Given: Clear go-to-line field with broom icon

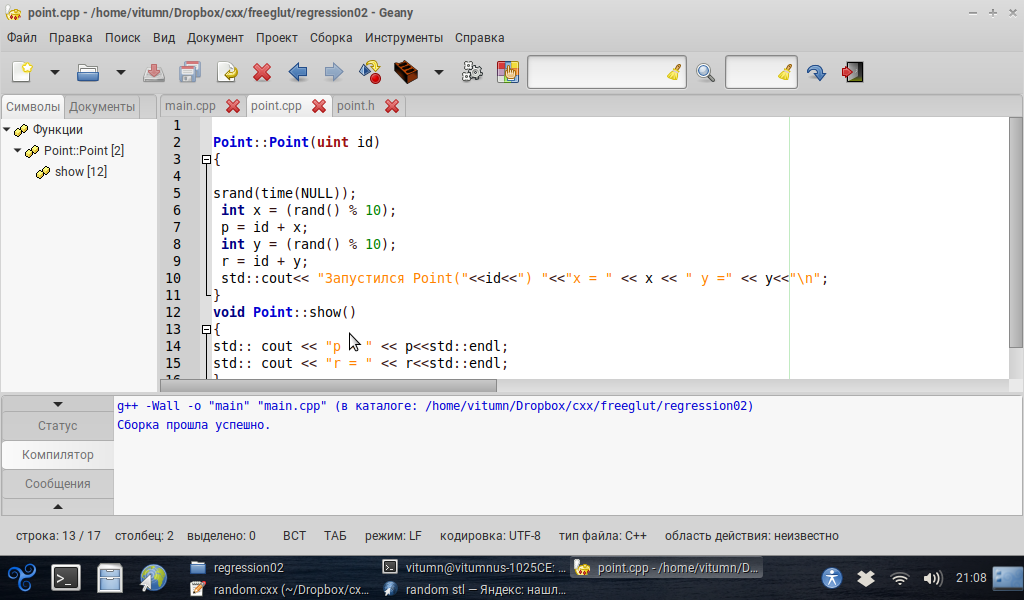Looking at the screenshot, I should coord(786,72).
